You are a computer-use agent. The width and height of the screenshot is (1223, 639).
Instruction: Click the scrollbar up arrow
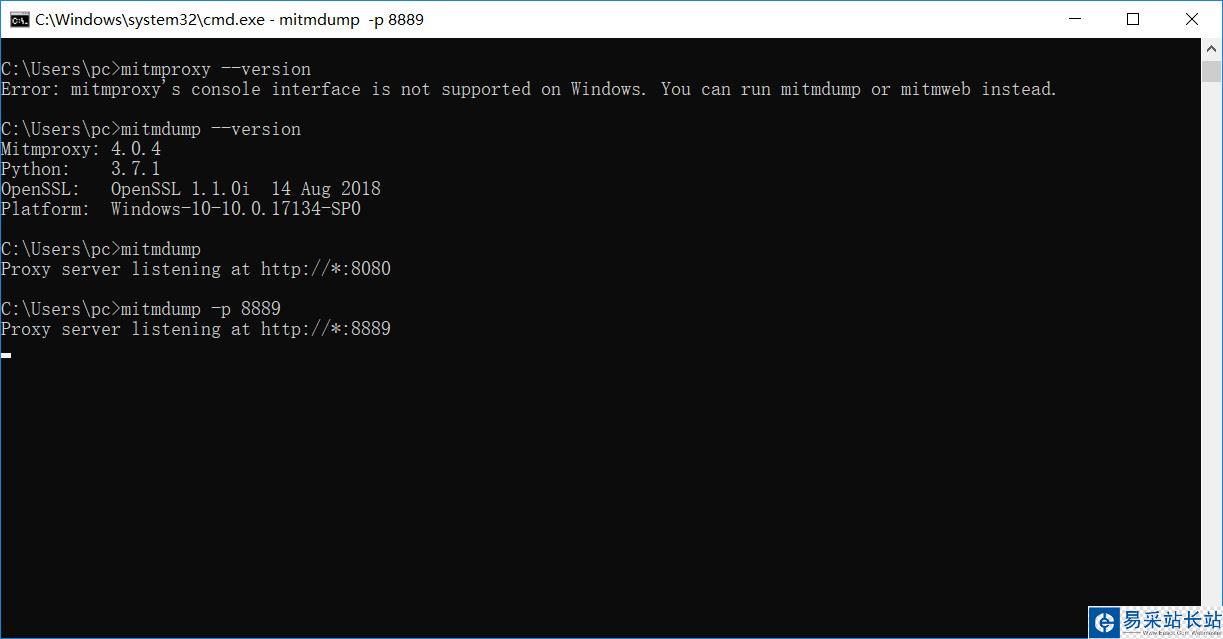[x=1211, y=49]
